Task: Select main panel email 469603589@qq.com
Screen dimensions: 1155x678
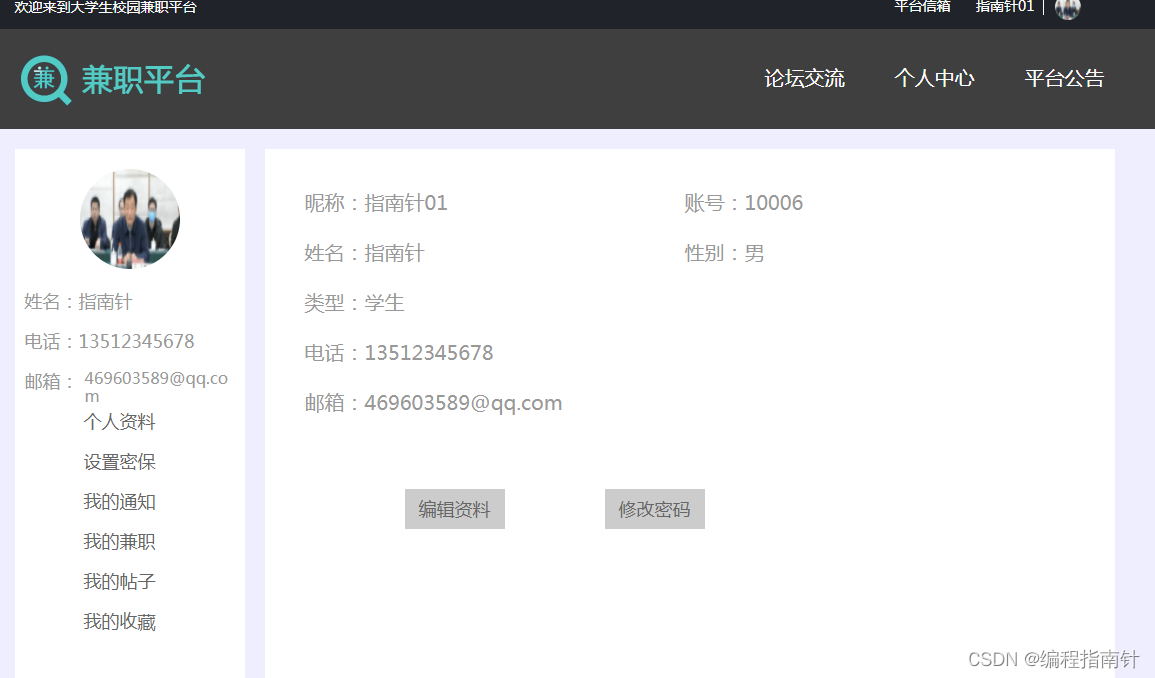Action: (x=463, y=403)
